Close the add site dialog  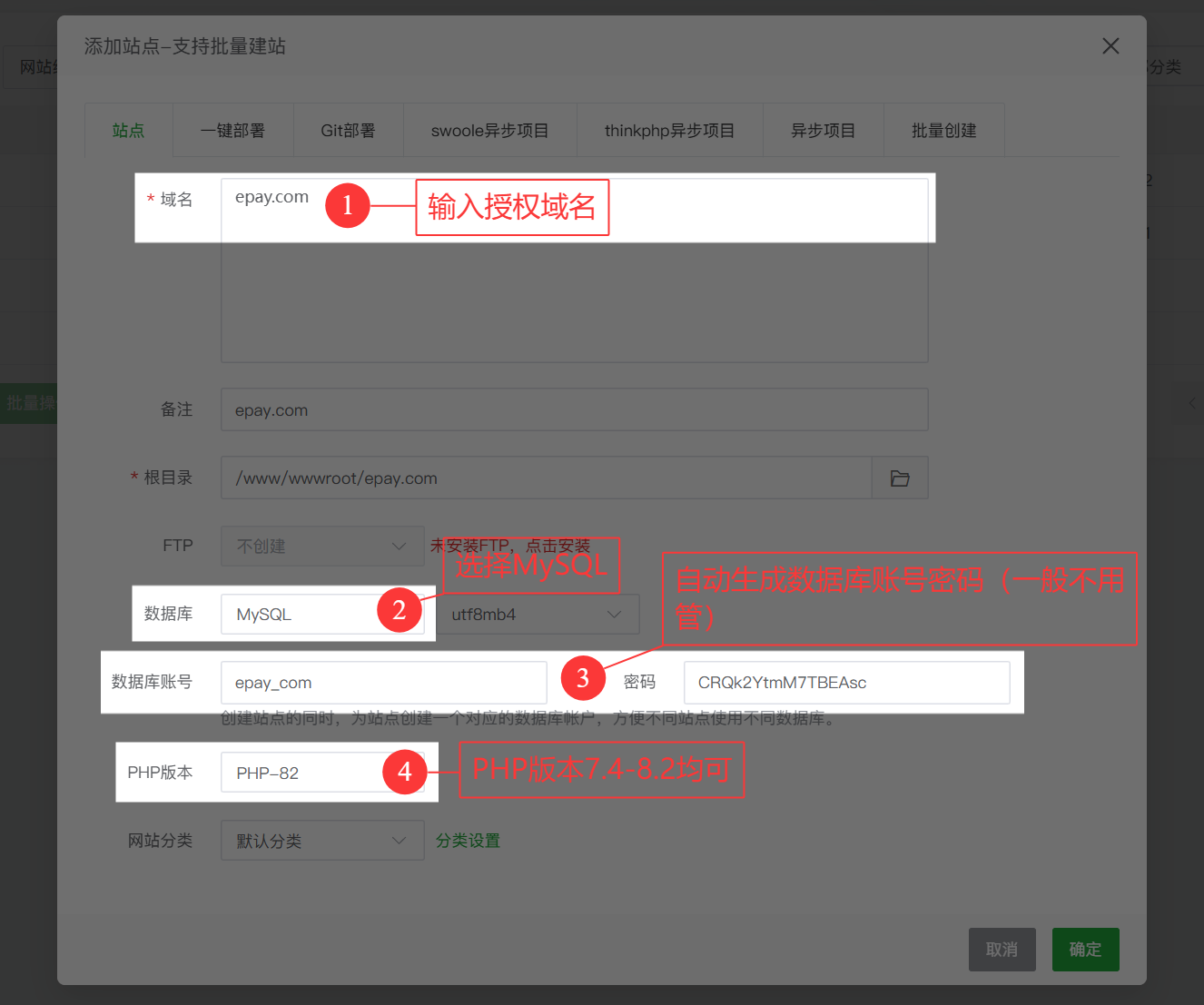pyautogui.click(x=1110, y=46)
